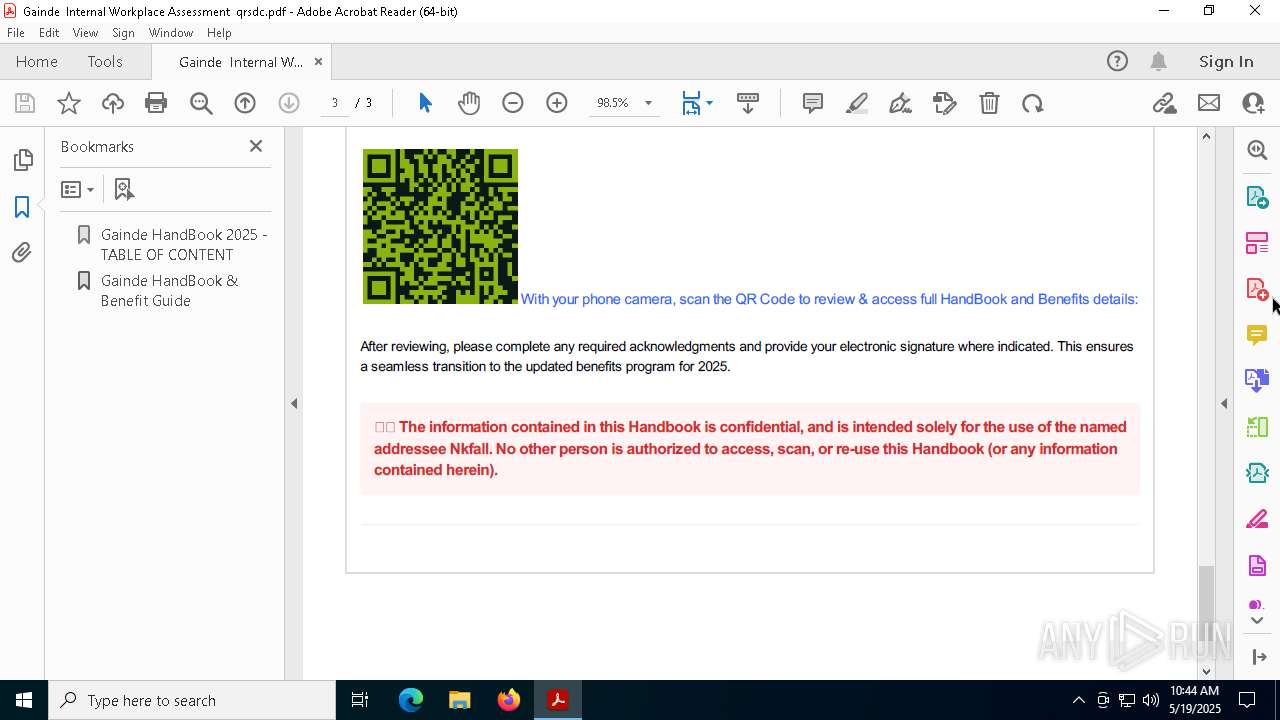Click the page number field

click(x=335, y=103)
